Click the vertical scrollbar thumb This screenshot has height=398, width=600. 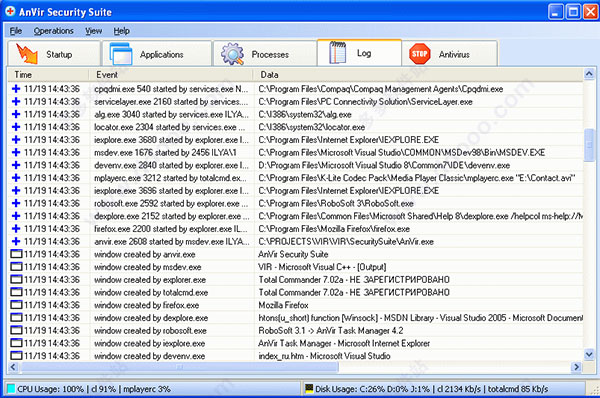pos(589,145)
